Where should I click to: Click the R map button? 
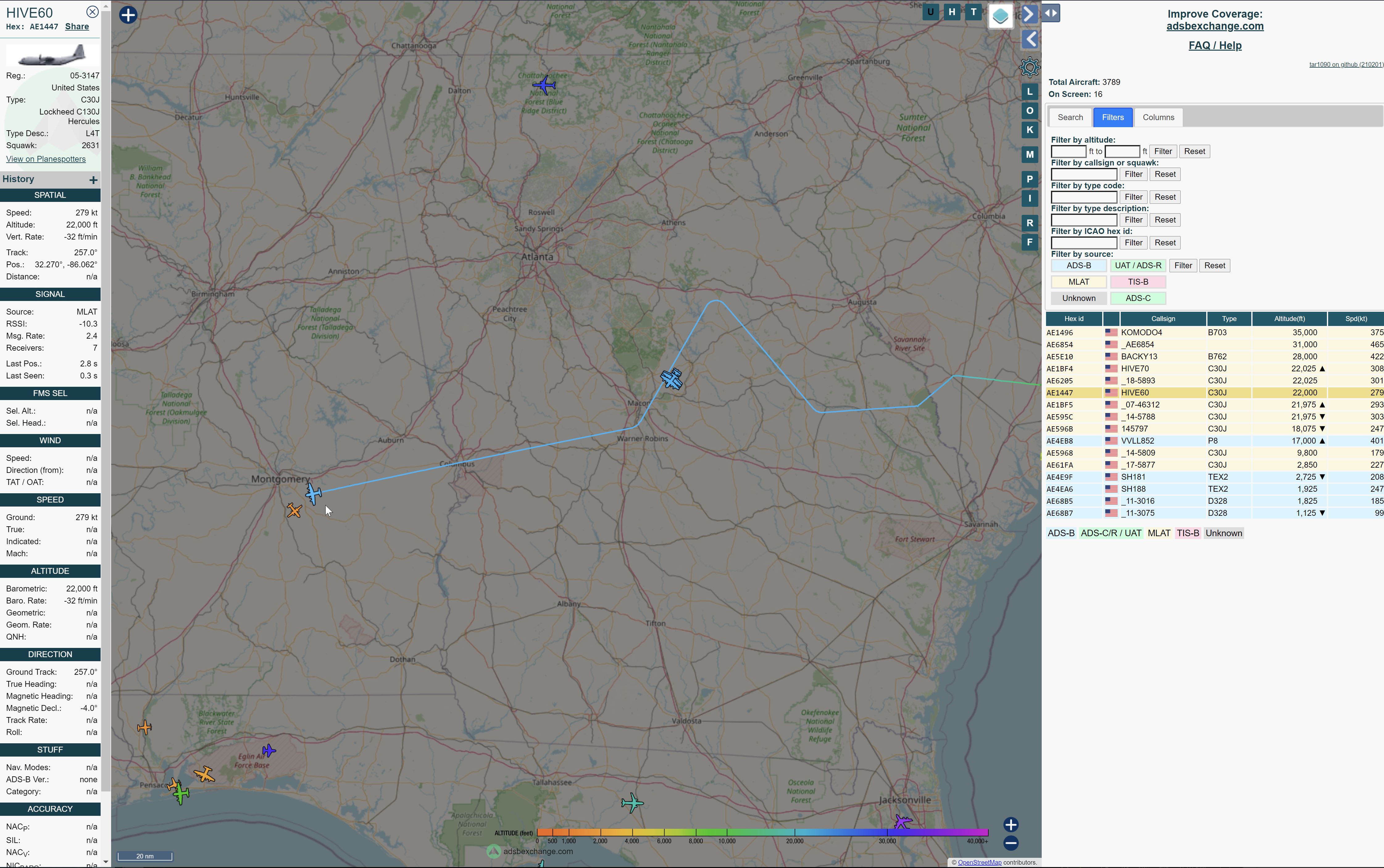(x=1030, y=223)
